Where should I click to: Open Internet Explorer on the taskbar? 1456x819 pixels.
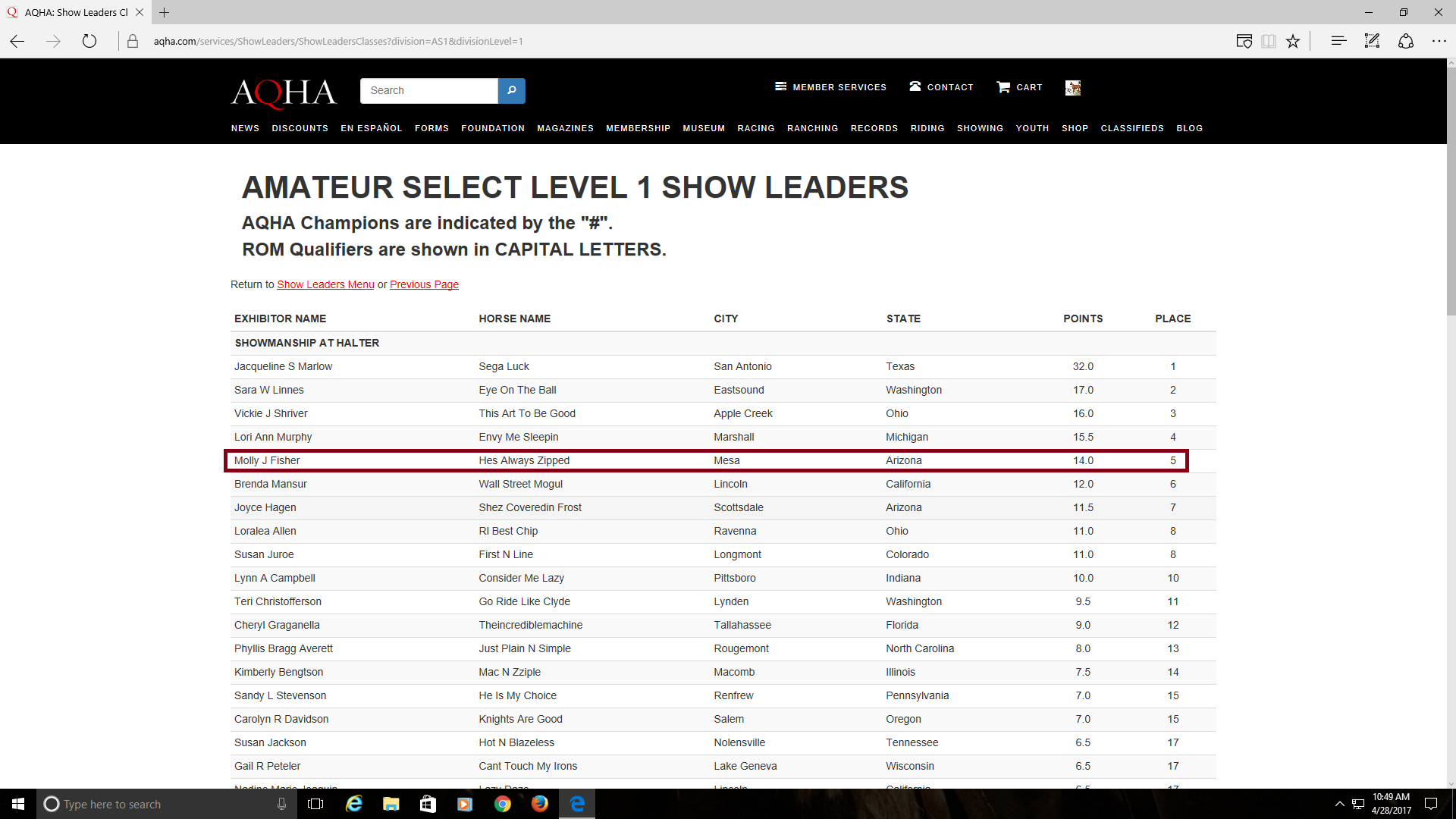pos(353,804)
